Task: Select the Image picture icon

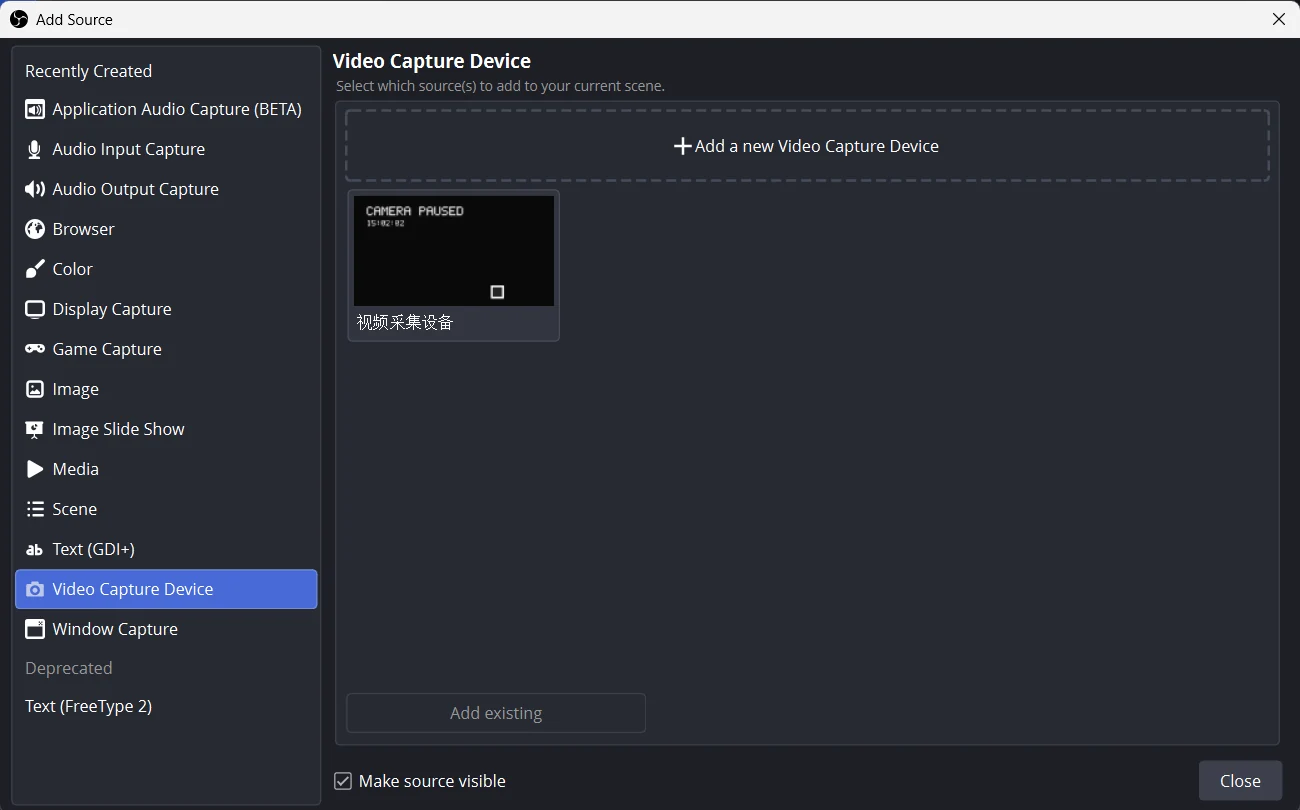Action: [x=35, y=389]
